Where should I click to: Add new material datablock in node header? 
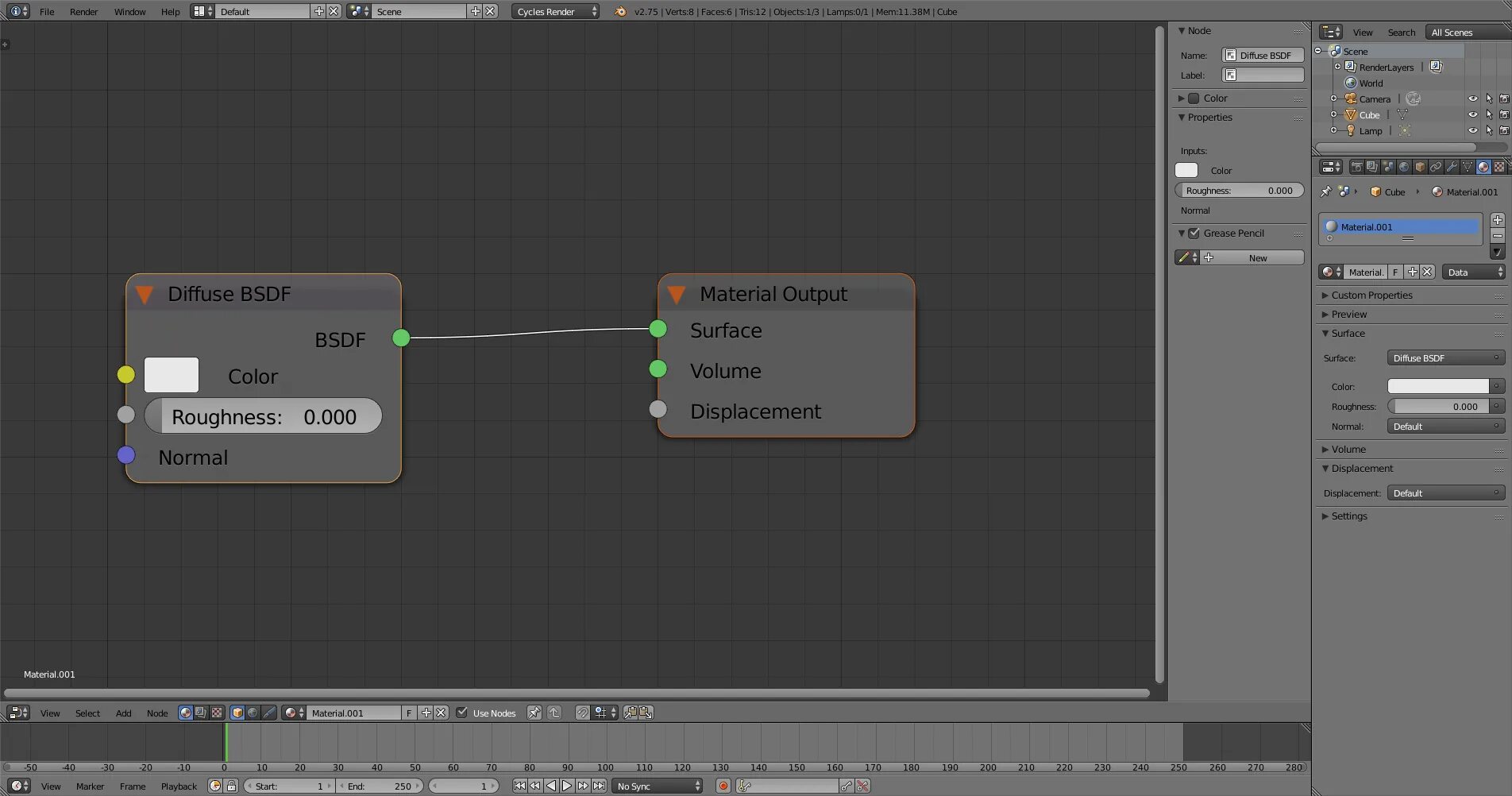click(x=426, y=713)
